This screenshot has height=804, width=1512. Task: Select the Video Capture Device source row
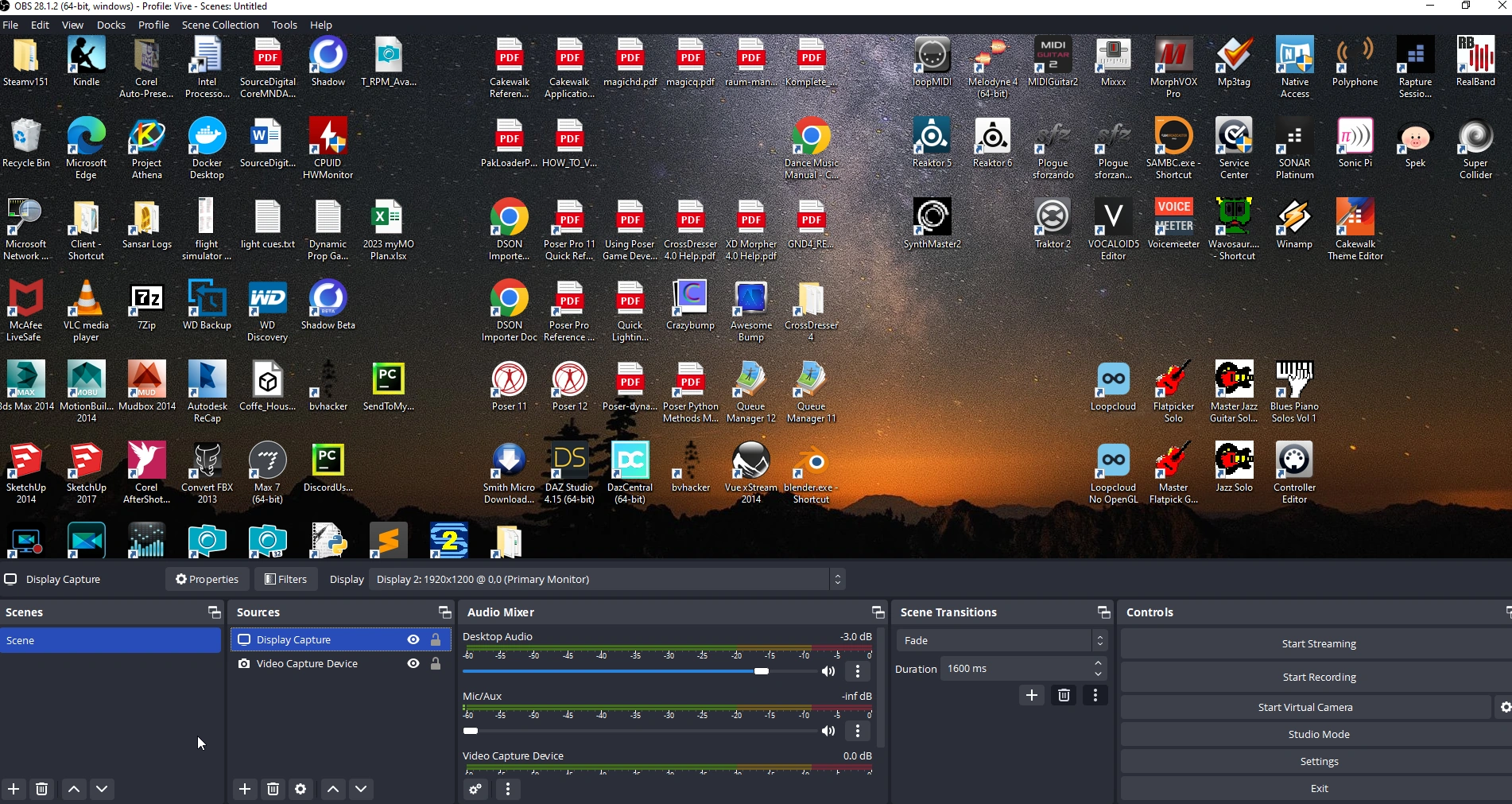341,663
